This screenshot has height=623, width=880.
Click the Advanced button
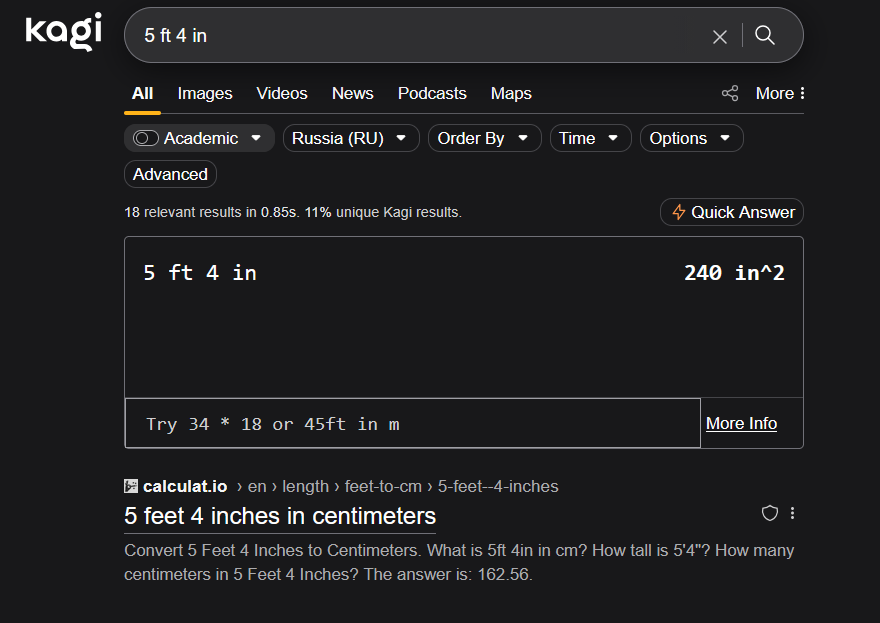point(170,174)
